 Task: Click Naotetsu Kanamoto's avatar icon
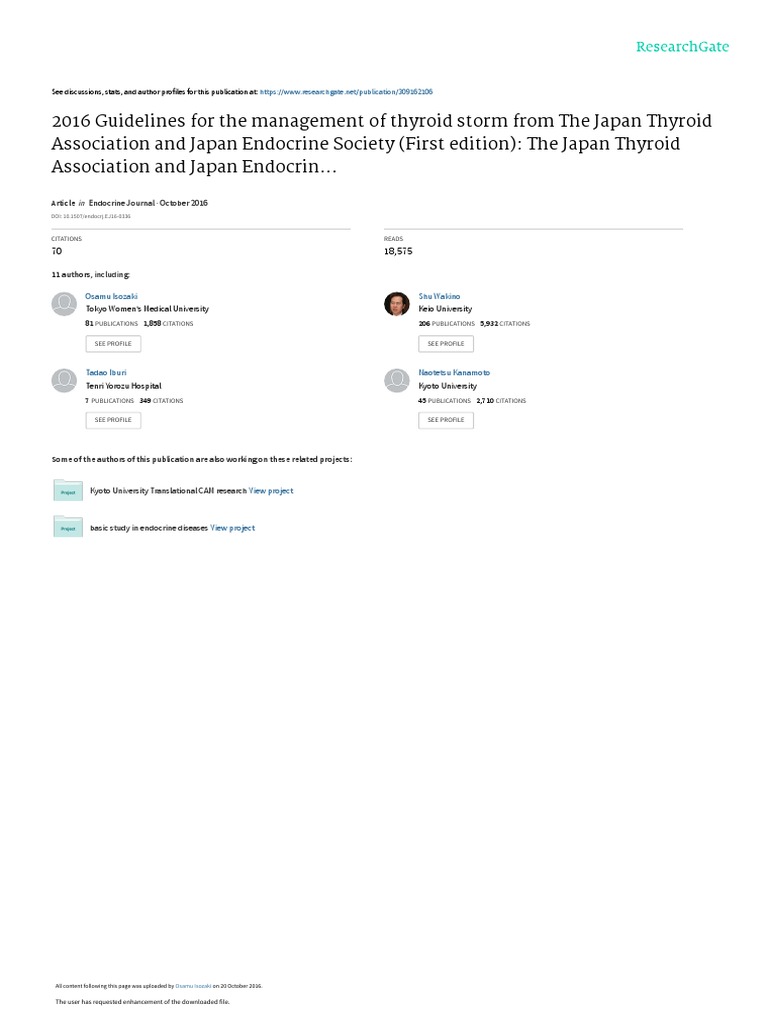397,380
